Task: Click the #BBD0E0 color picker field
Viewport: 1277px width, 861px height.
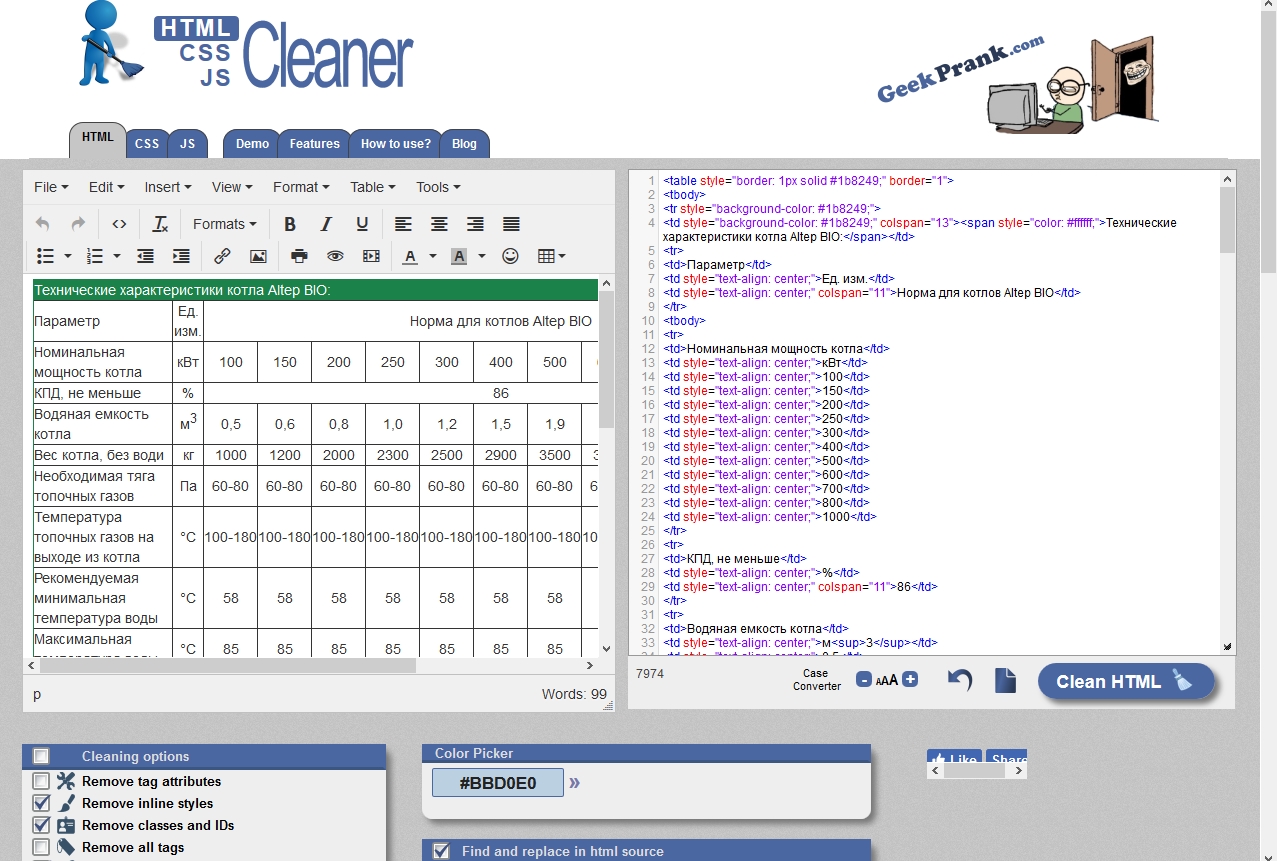Action: 498,783
